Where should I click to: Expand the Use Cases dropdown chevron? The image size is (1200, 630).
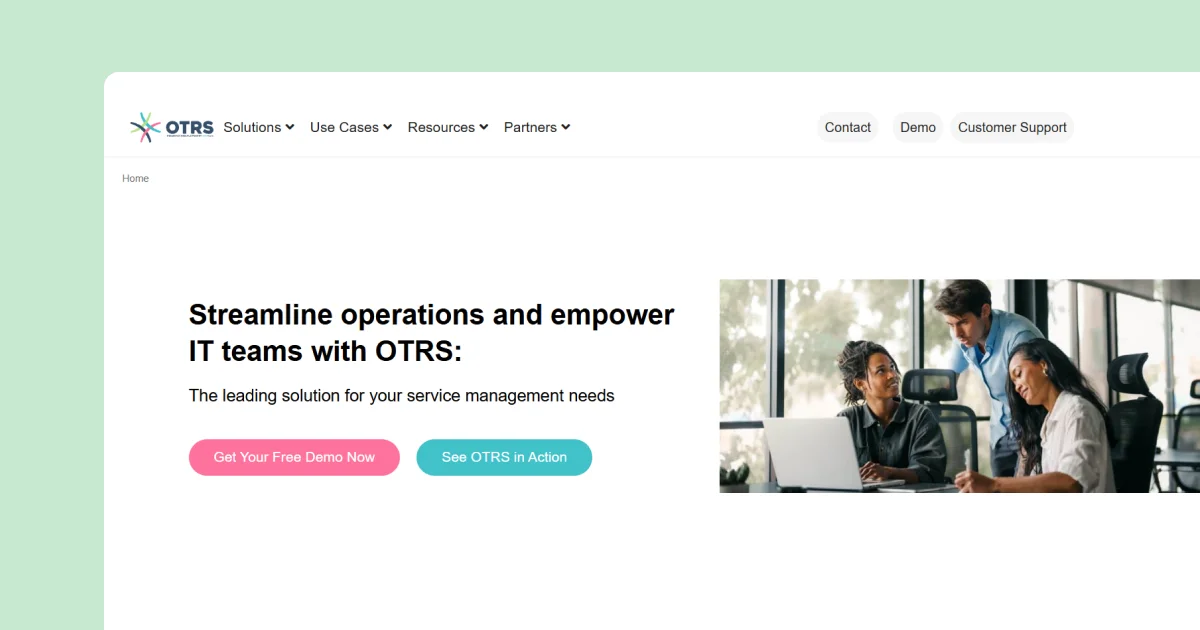click(x=386, y=127)
